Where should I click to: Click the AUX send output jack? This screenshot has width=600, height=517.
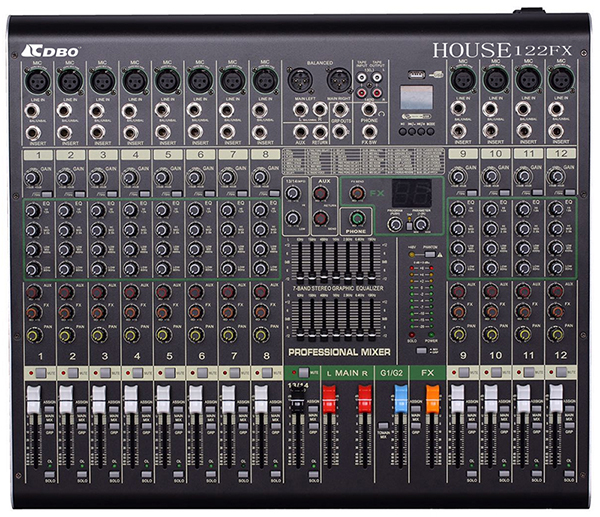[x=300, y=132]
